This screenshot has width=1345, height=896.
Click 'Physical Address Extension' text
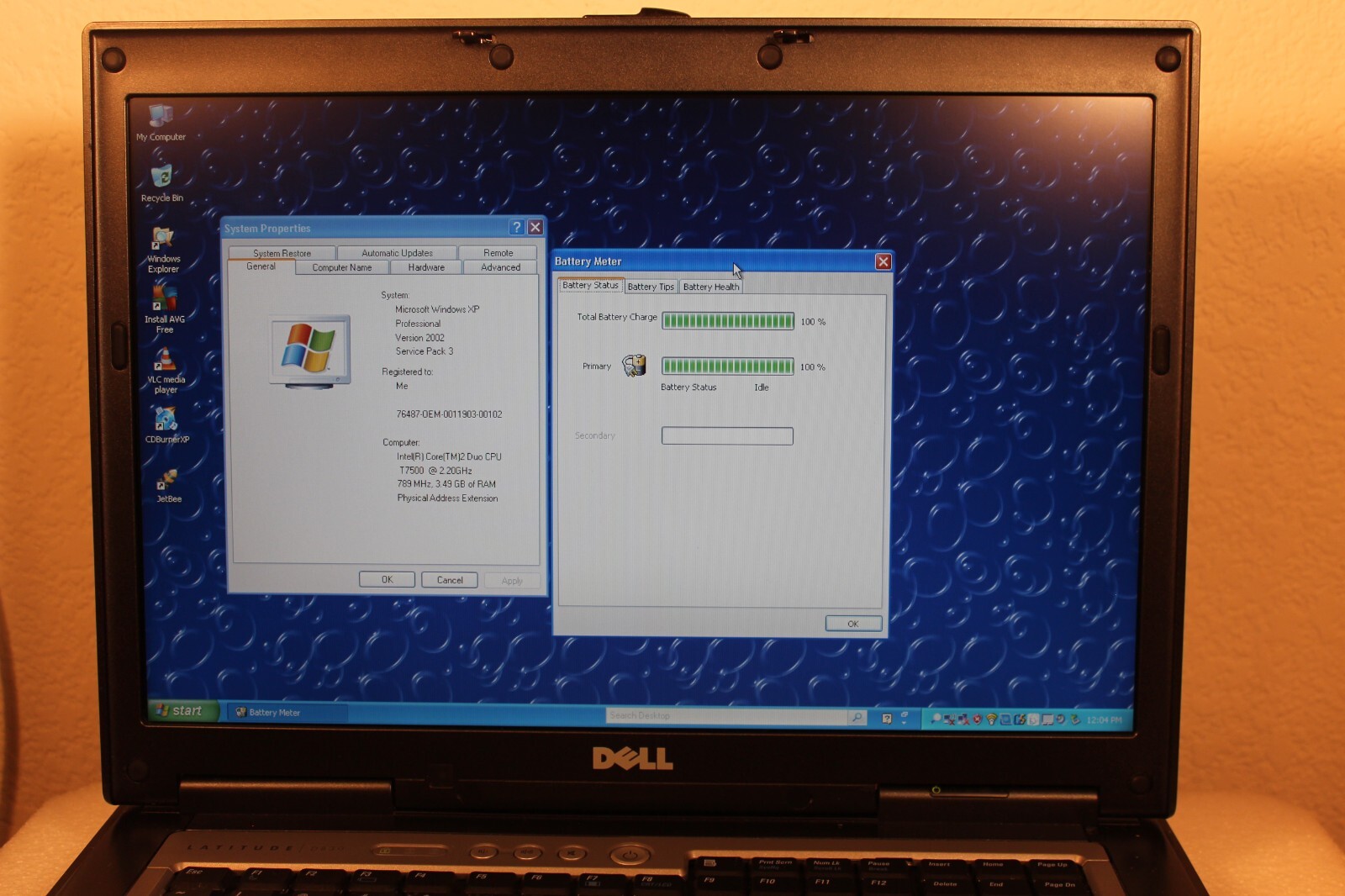tap(447, 498)
